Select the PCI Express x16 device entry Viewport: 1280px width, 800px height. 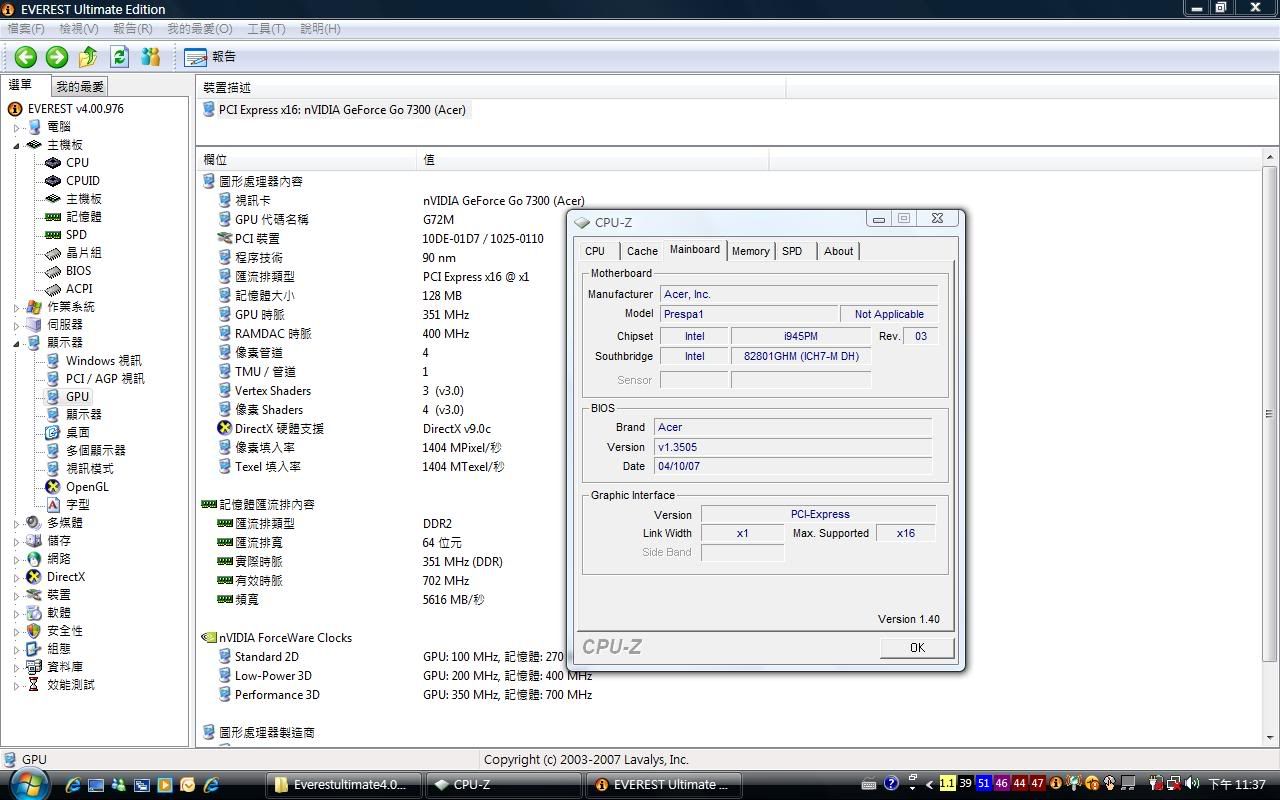(x=335, y=109)
